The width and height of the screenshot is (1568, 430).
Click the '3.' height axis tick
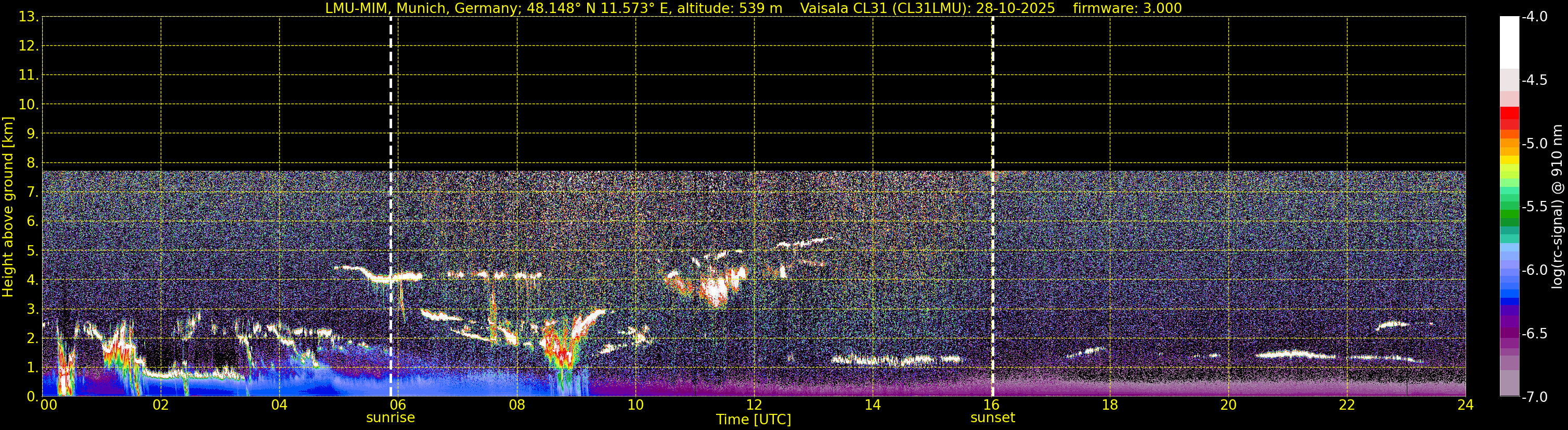tap(32, 309)
